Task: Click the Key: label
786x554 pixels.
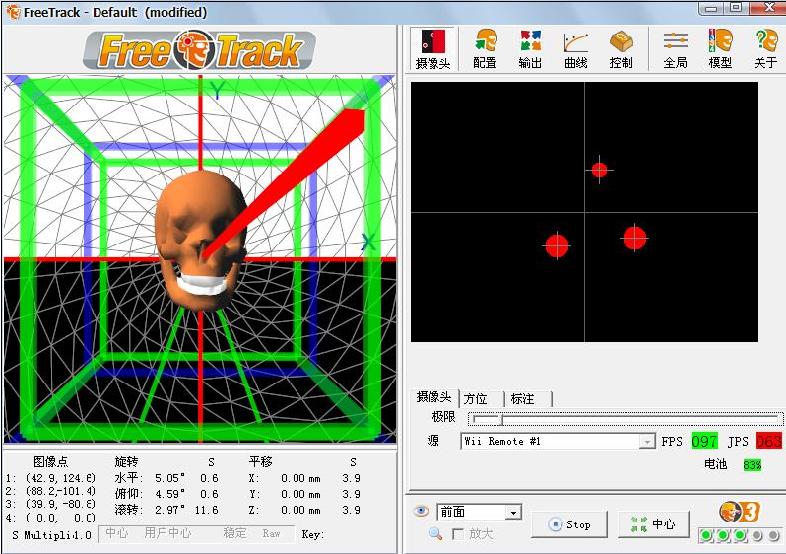Action: tap(312, 534)
